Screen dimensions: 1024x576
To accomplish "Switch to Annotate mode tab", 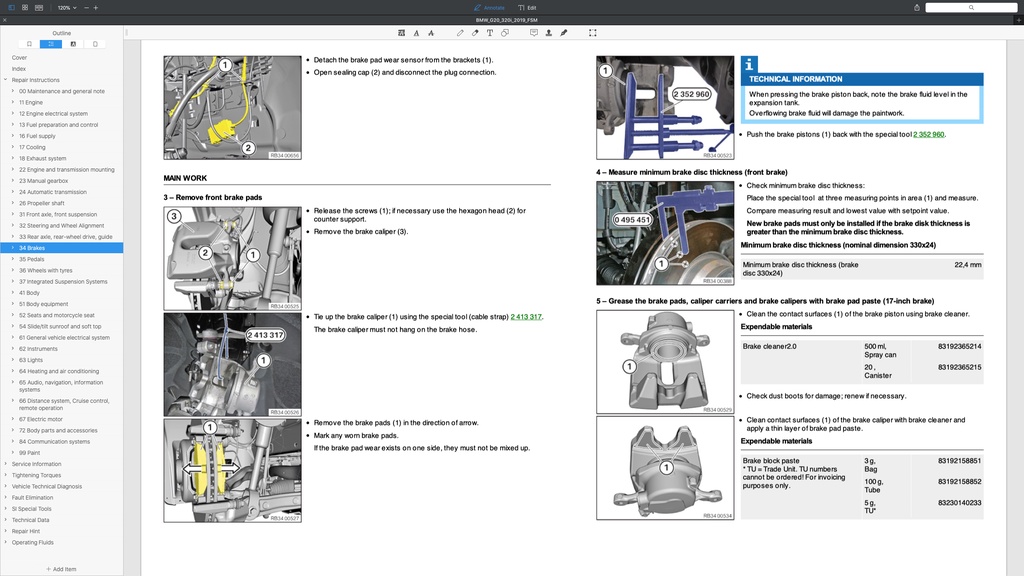I will point(490,7).
